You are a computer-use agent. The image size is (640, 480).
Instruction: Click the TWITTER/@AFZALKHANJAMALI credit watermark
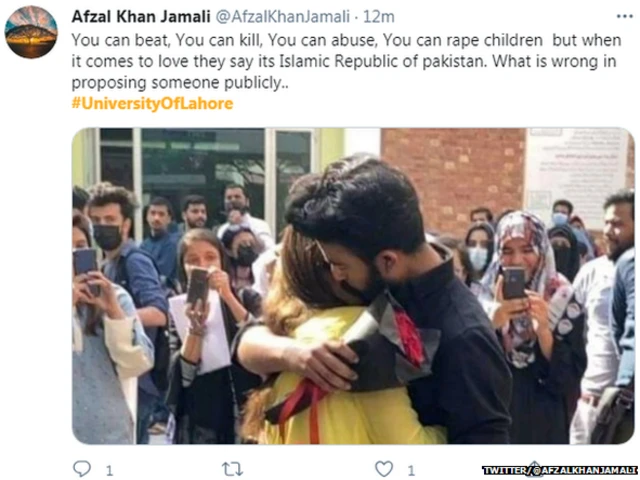tap(560, 470)
